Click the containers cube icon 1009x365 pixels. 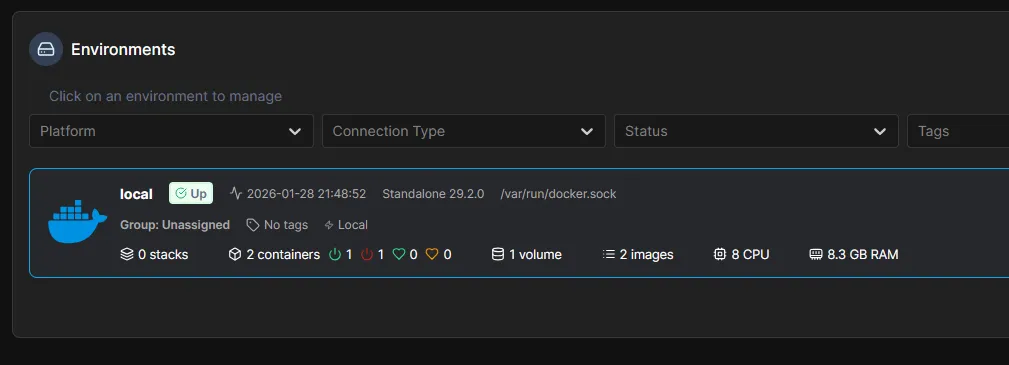(x=235, y=254)
